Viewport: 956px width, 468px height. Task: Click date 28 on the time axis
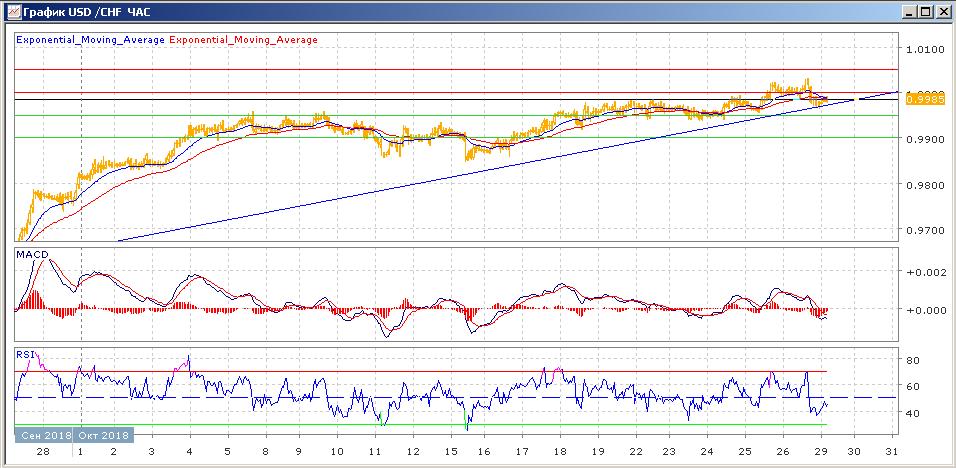[45, 452]
